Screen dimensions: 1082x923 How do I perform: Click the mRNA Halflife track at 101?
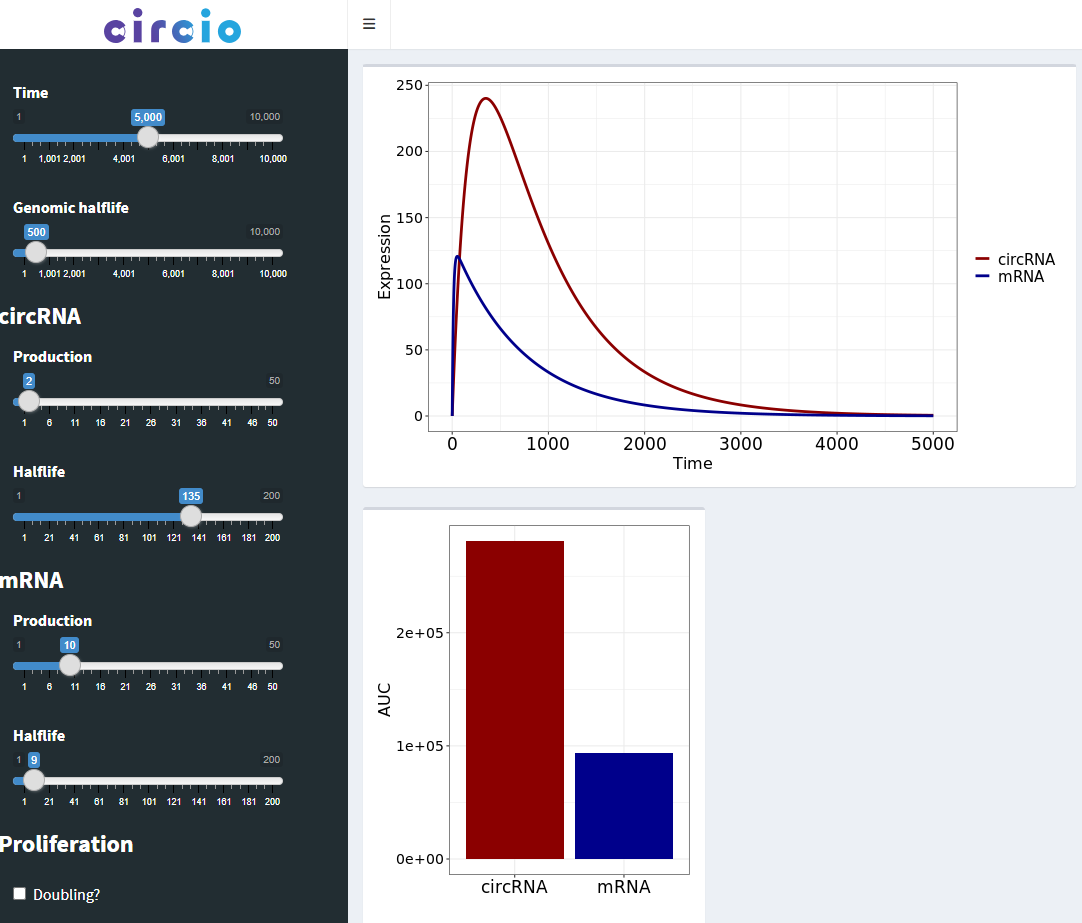tap(149, 781)
